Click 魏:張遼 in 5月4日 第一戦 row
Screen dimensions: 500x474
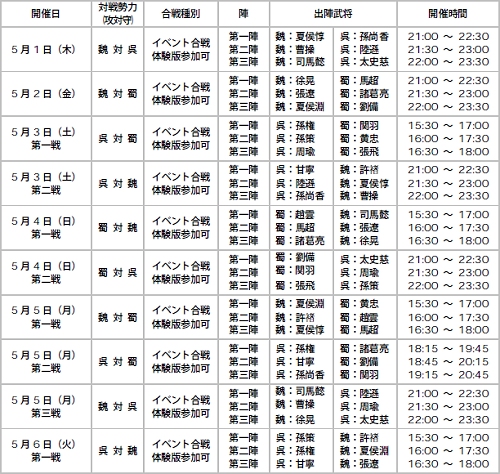tap(359, 228)
